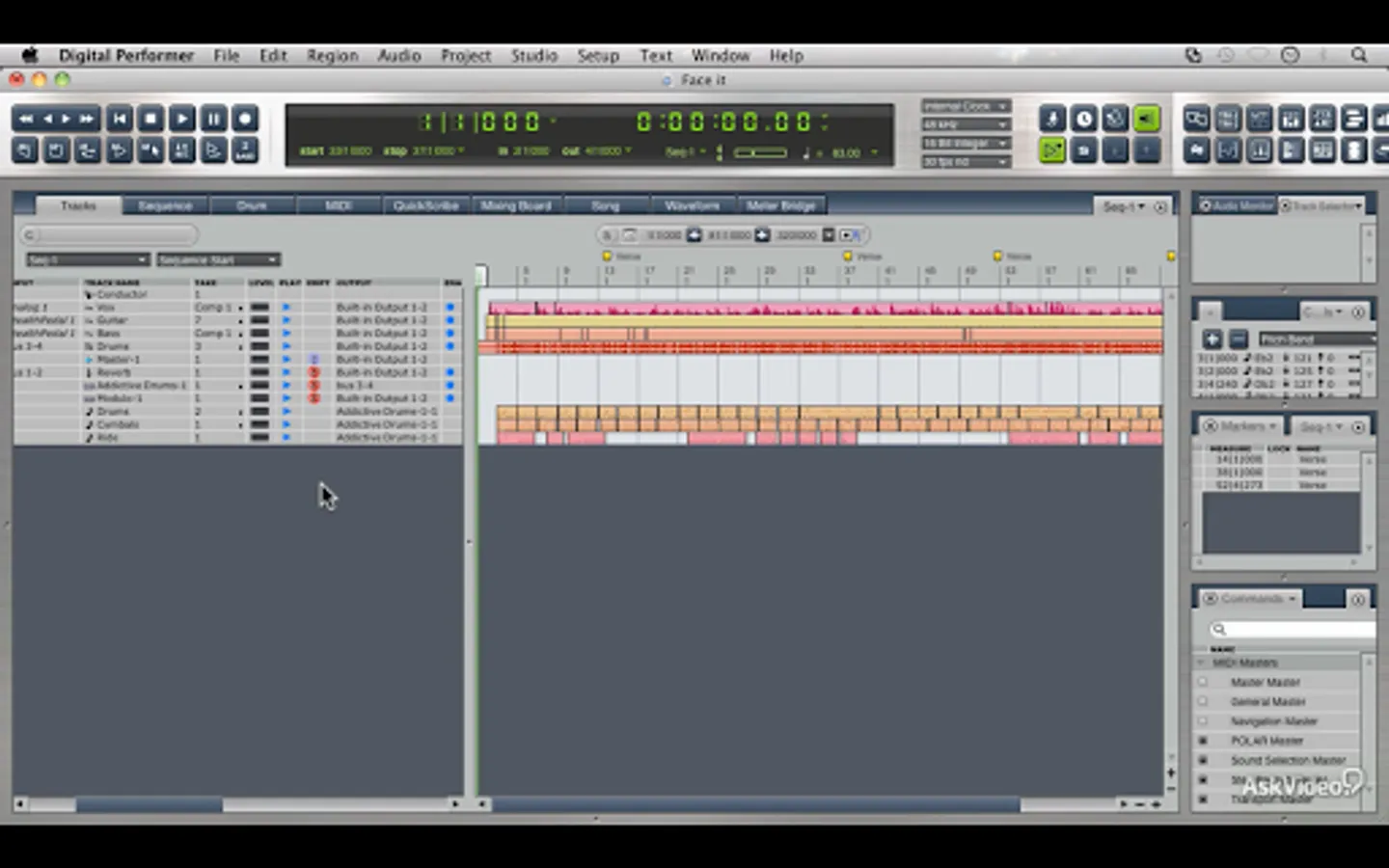Click the plus button in the event list panel

point(1212,339)
